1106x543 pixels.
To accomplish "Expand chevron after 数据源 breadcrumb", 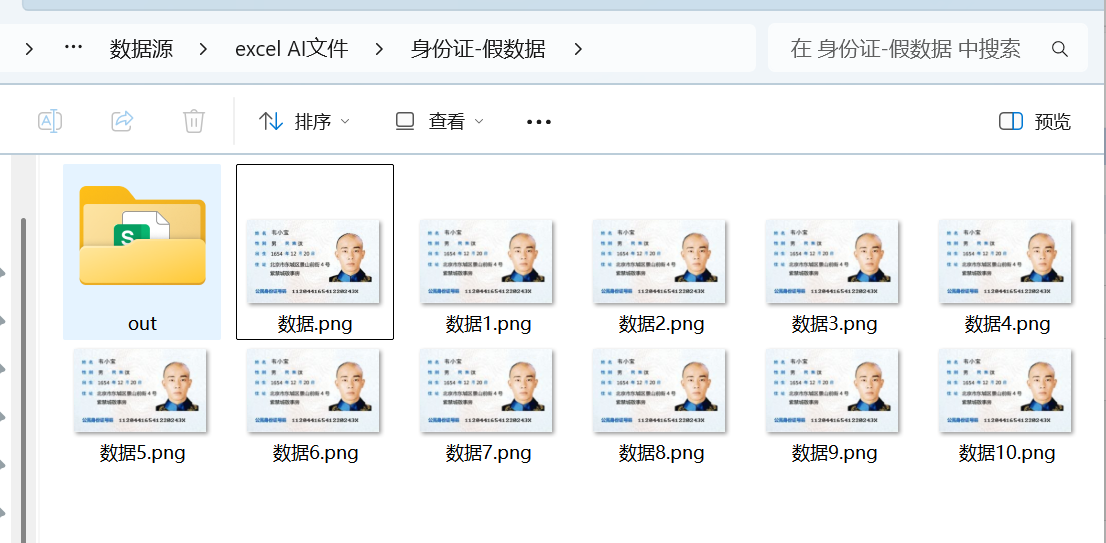I will point(204,49).
